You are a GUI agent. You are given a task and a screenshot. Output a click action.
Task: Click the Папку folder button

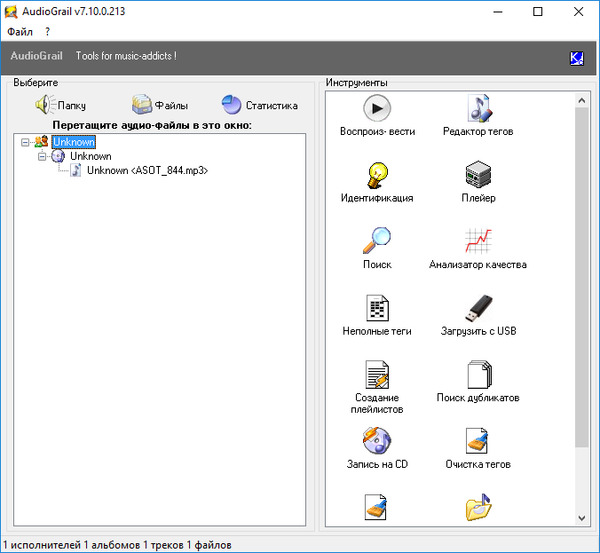61,105
